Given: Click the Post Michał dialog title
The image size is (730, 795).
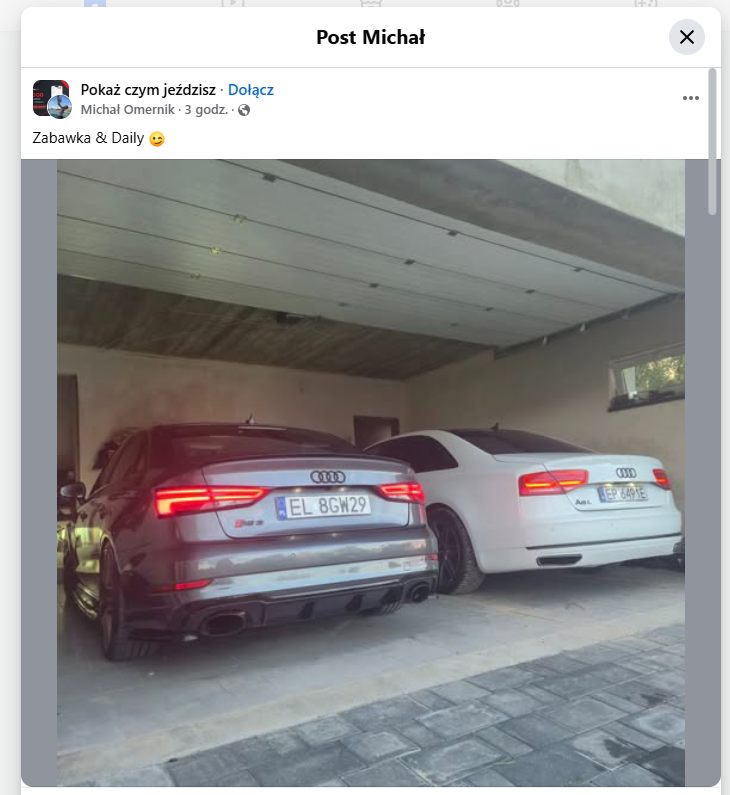Looking at the screenshot, I should 371,37.
